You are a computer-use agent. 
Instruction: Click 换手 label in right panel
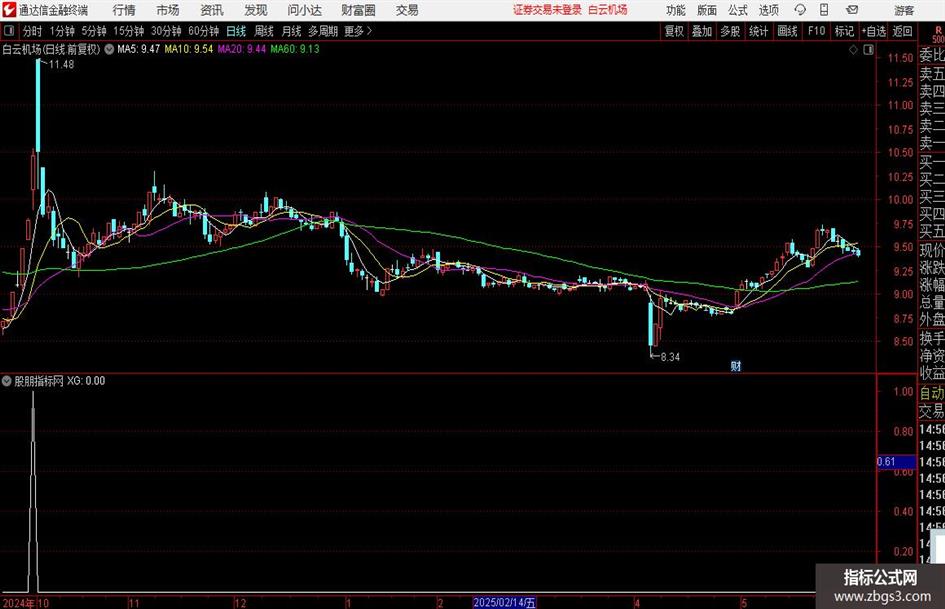pos(932,338)
